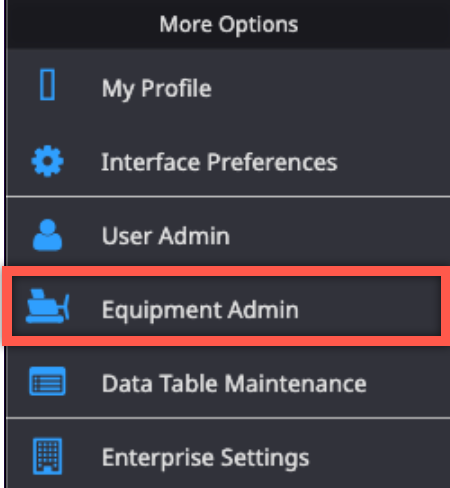Click "Admin" in the User Admin row
450x488 pixels.
[194, 236]
